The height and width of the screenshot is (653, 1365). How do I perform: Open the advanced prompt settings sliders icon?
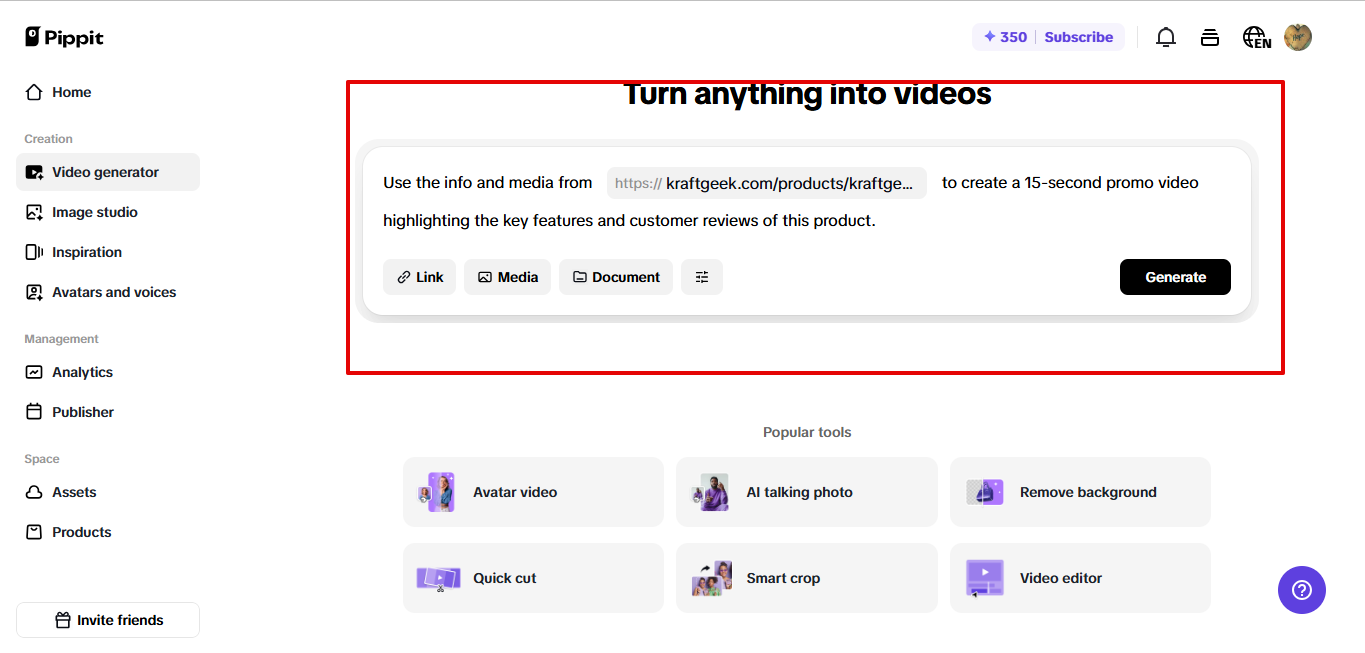point(701,277)
